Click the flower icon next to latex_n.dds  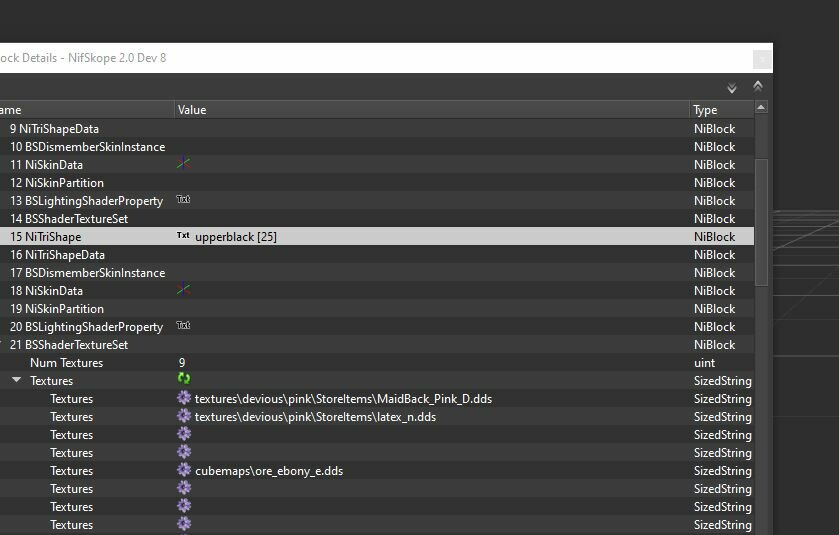[x=184, y=416]
